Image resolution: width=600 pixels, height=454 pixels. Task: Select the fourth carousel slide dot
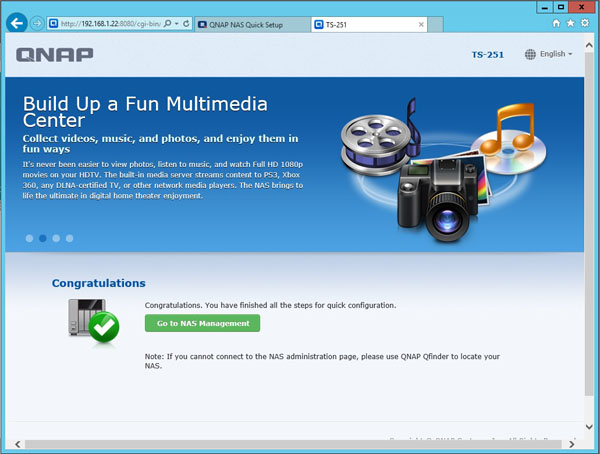coord(70,238)
